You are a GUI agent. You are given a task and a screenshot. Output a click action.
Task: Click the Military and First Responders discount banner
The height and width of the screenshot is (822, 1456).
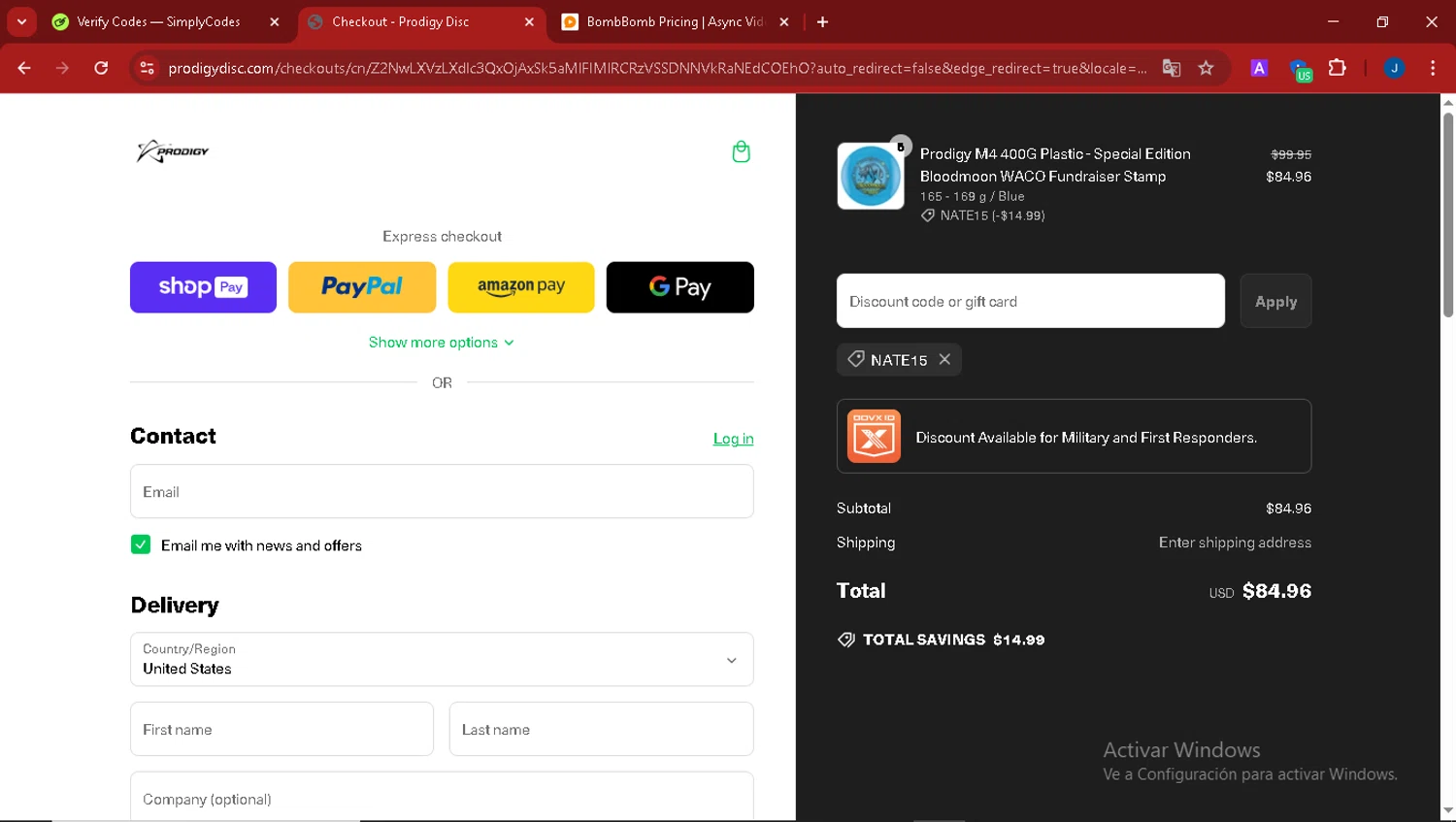[1074, 436]
